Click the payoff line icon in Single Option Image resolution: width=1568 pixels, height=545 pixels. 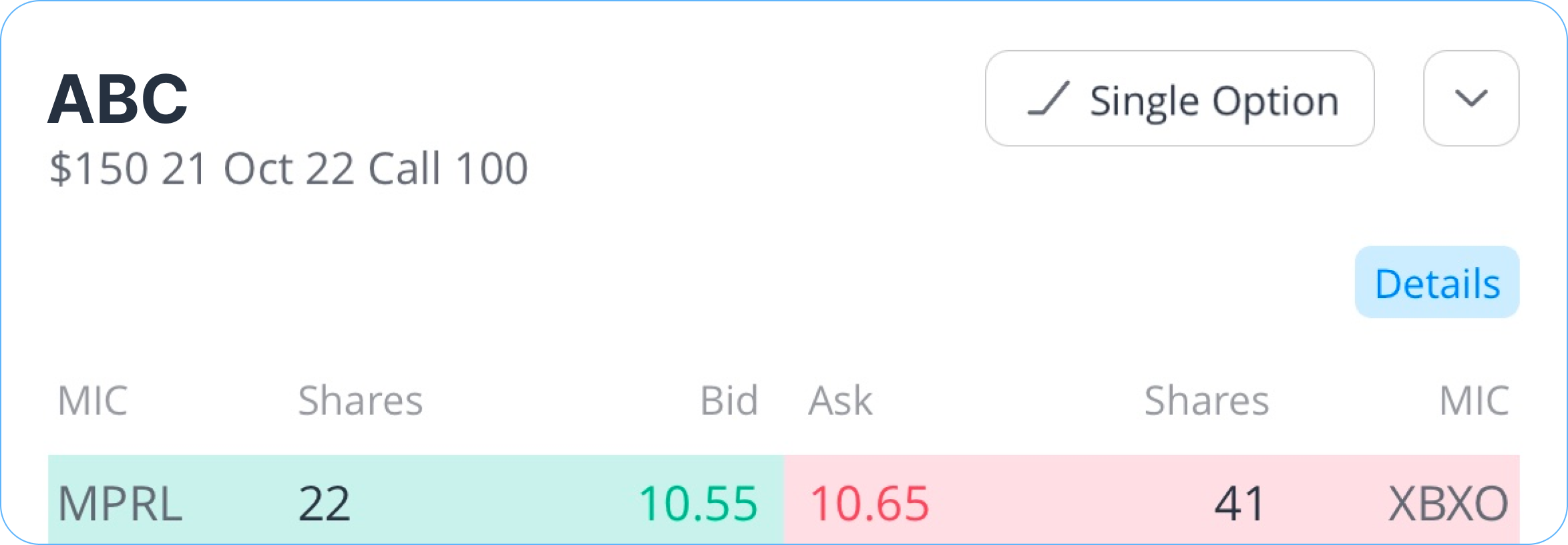pos(1048,100)
